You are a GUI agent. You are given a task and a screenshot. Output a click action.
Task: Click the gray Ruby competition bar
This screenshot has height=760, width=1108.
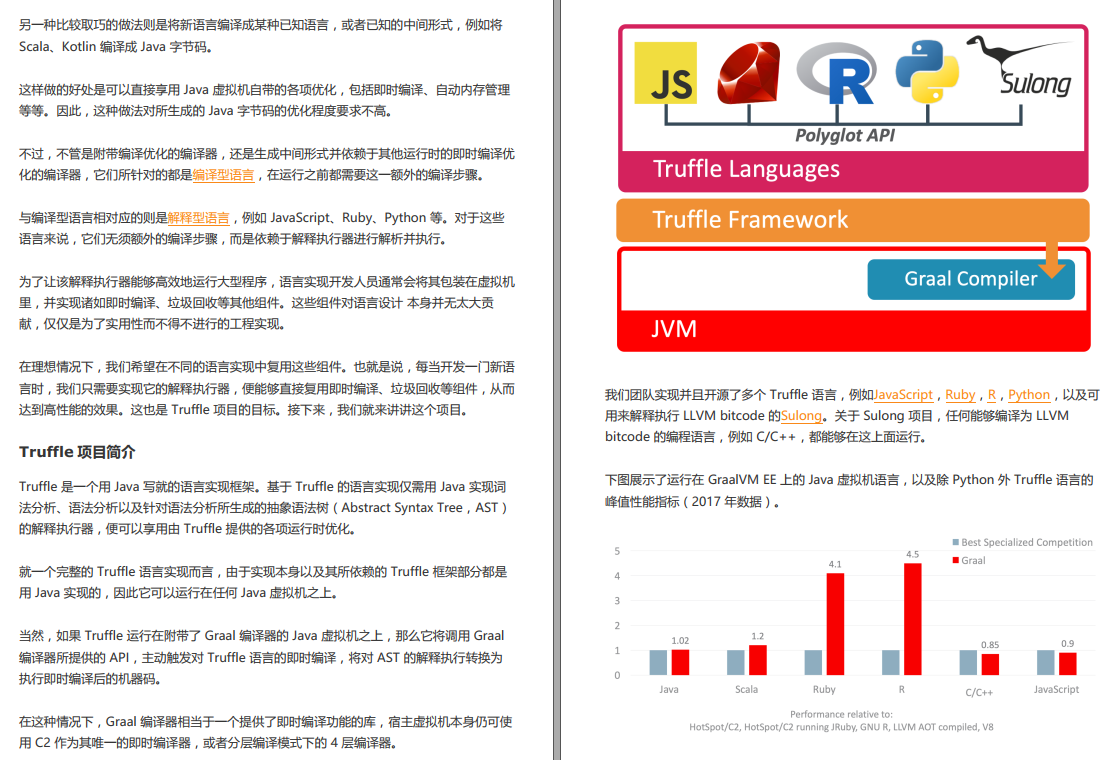coord(813,663)
